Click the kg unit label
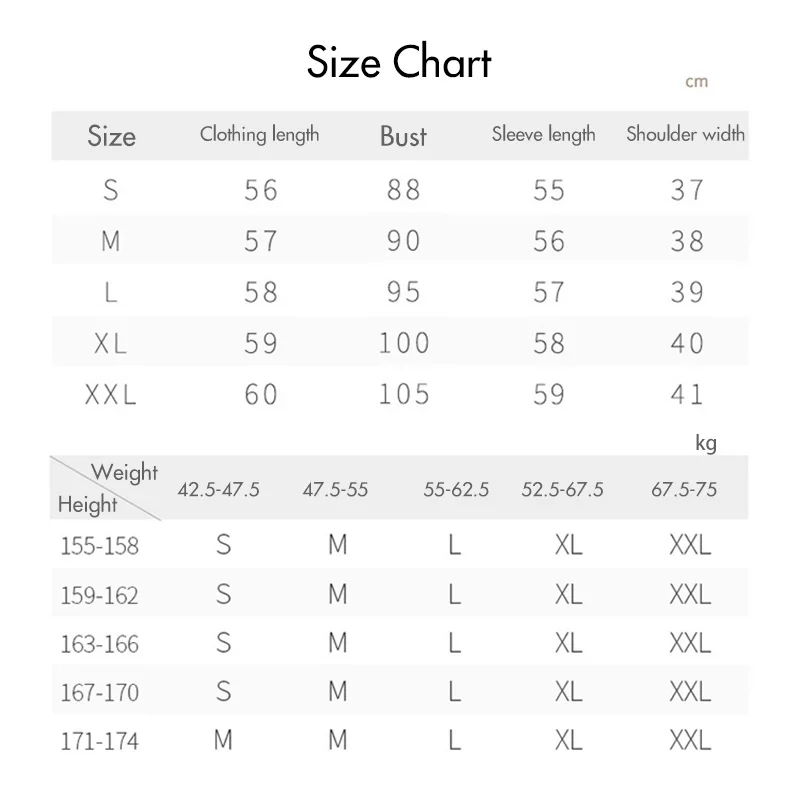The height and width of the screenshot is (800, 800). click(x=706, y=443)
